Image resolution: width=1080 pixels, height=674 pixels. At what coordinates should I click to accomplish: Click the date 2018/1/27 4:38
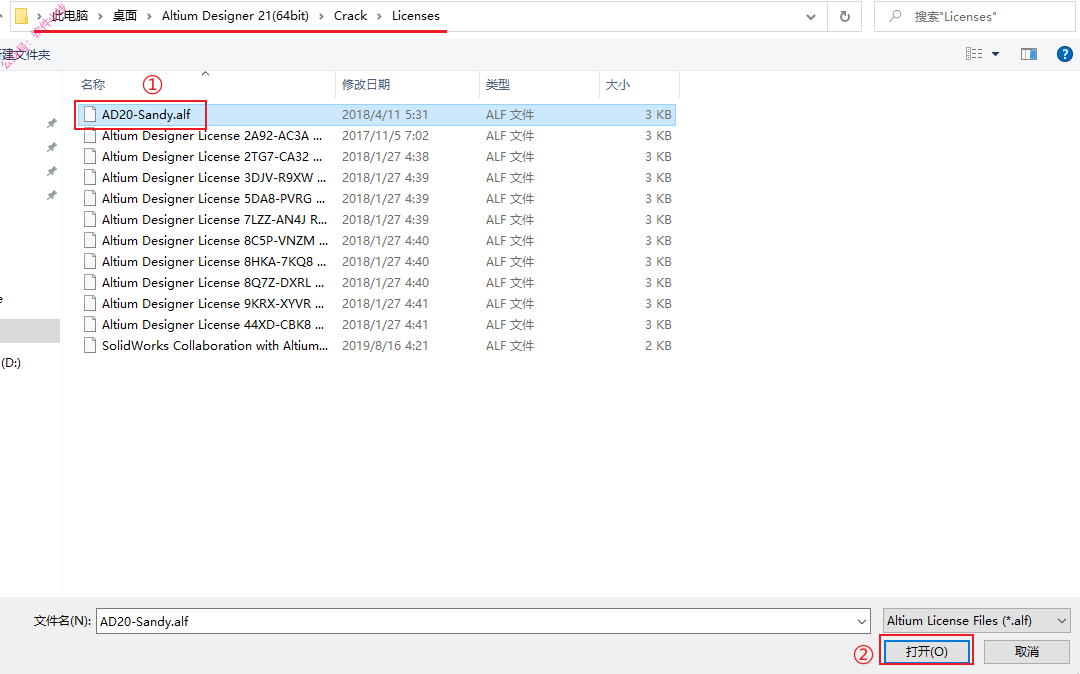pyautogui.click(x=385, y=157)
